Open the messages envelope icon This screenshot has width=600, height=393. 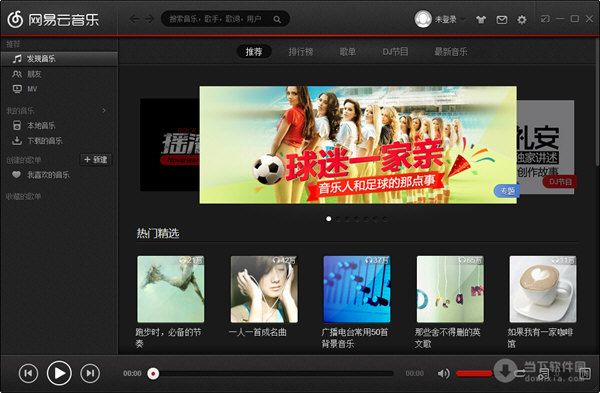[x=502, y=20]
